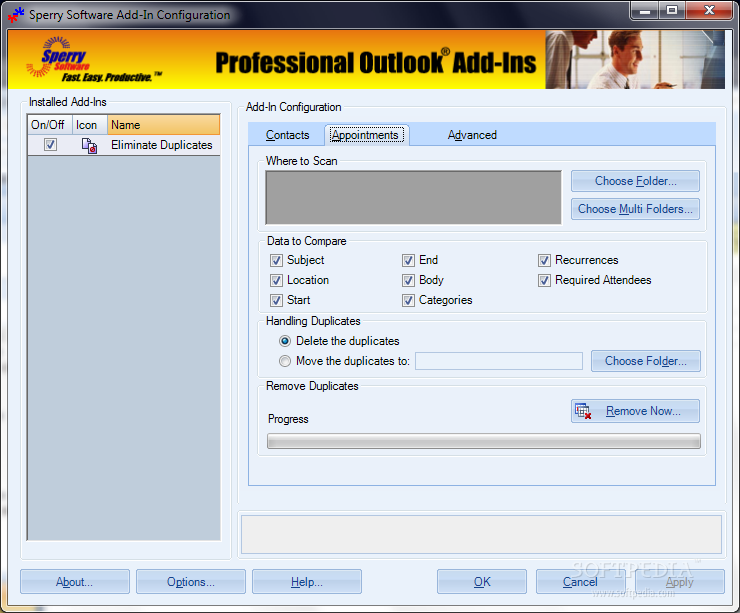Click Choose Folder in Where to Scan
740x613 pixels.
635,181
